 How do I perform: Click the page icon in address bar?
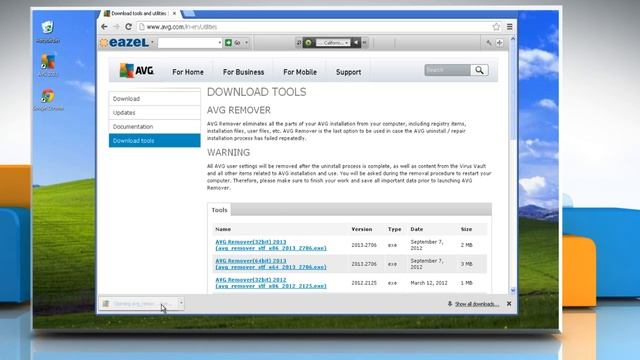(142, 27)
